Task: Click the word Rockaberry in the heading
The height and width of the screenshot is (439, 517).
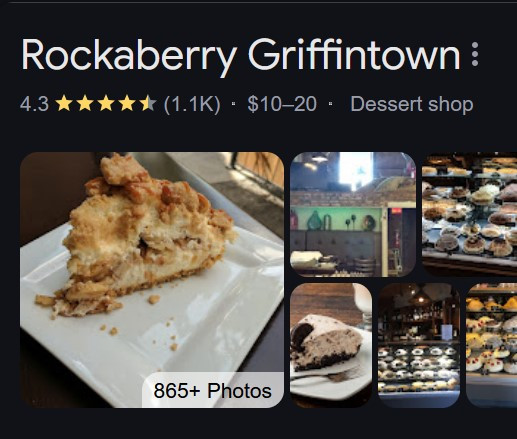Action: point(129,55)
